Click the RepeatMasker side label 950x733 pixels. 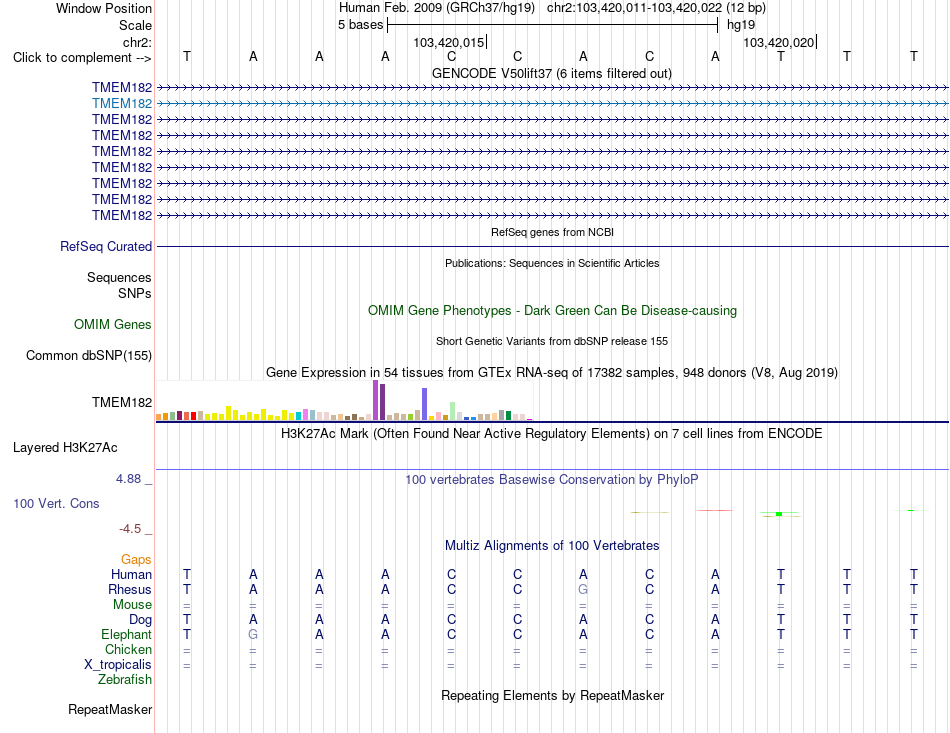pyautogui.click(x=110, y=709)
